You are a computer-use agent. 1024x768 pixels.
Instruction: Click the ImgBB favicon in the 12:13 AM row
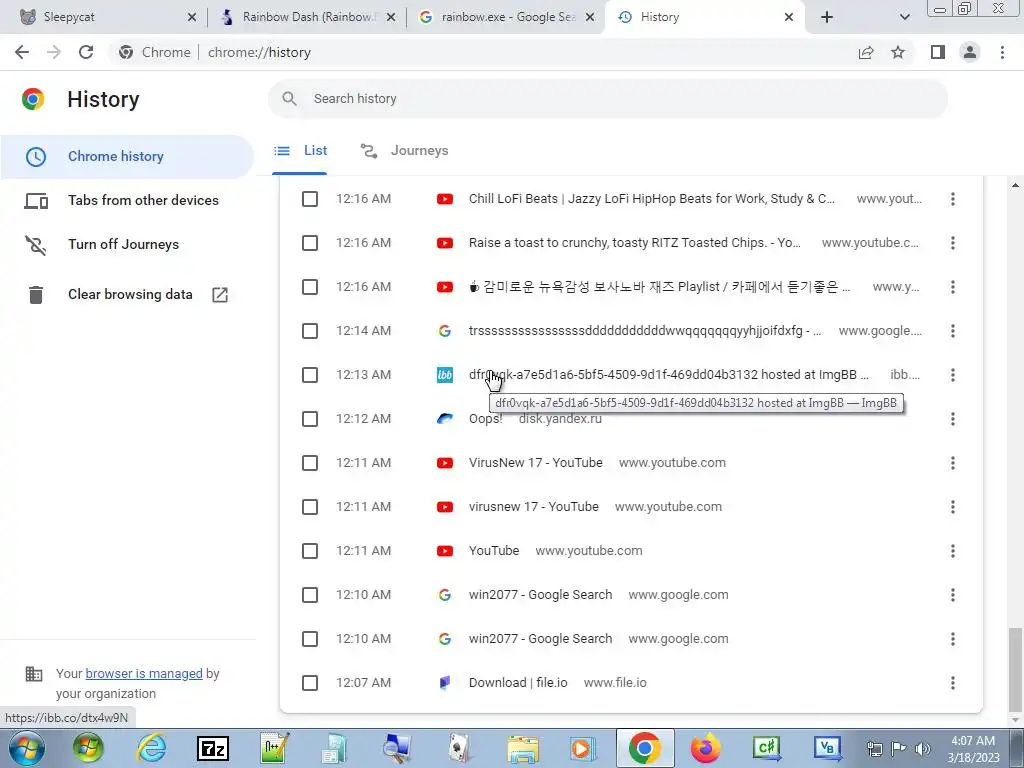click(x=445, y=375)
